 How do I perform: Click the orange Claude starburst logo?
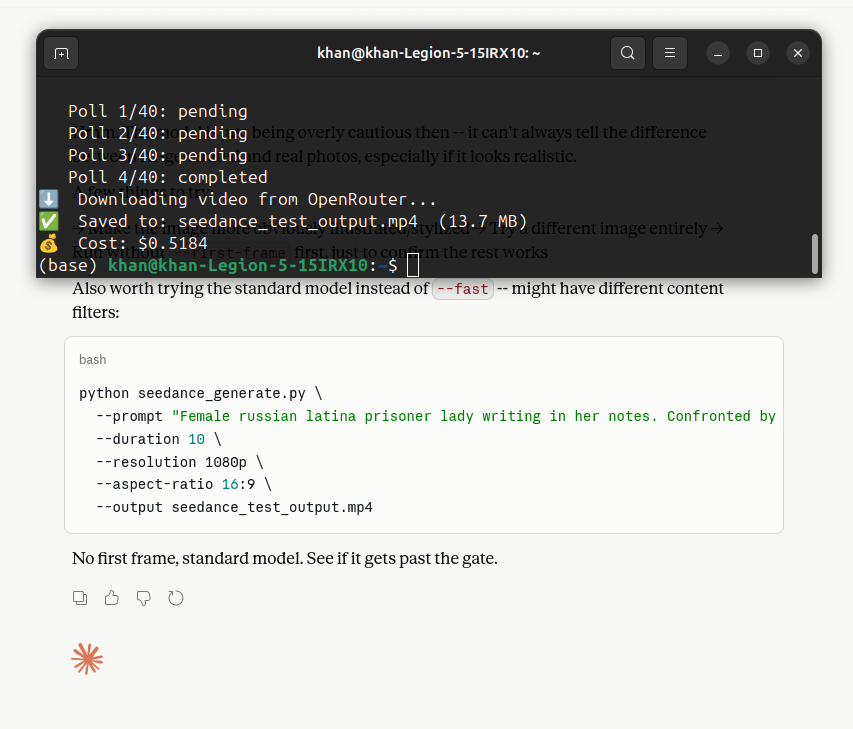(87, 659)
